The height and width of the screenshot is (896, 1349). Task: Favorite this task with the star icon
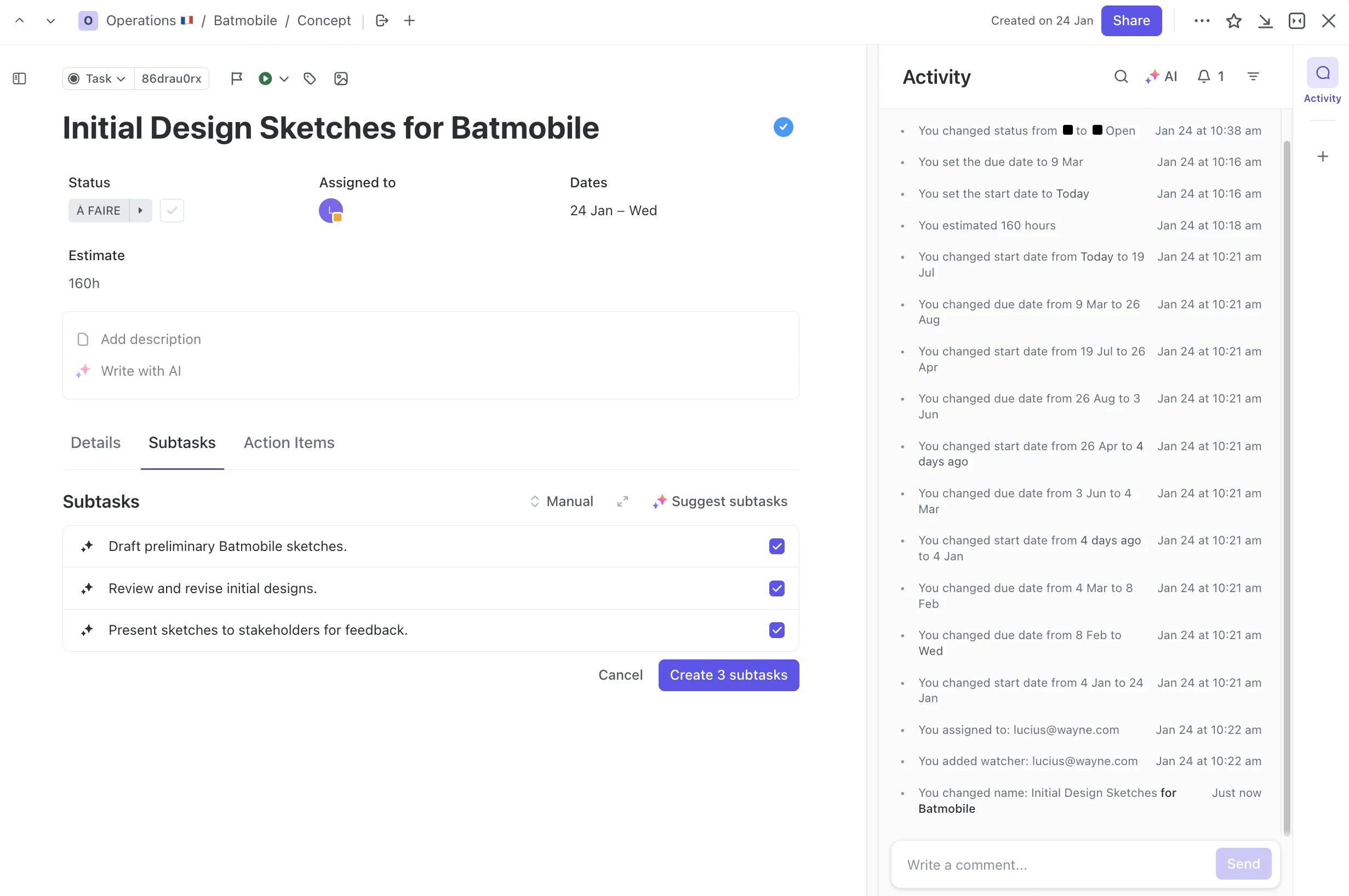coord(1233,21)
